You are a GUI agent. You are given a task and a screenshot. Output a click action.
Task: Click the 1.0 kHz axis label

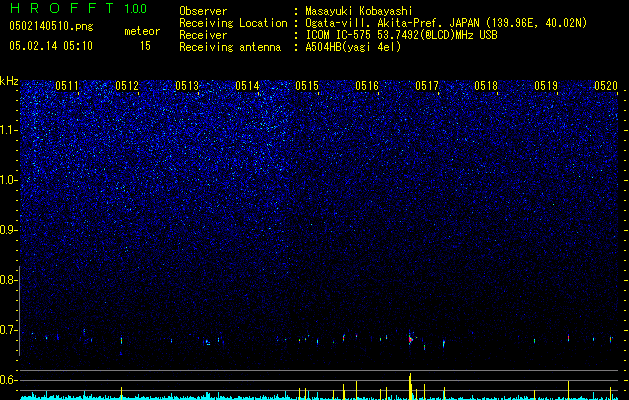pyautogui.click(x=9, y=180)
